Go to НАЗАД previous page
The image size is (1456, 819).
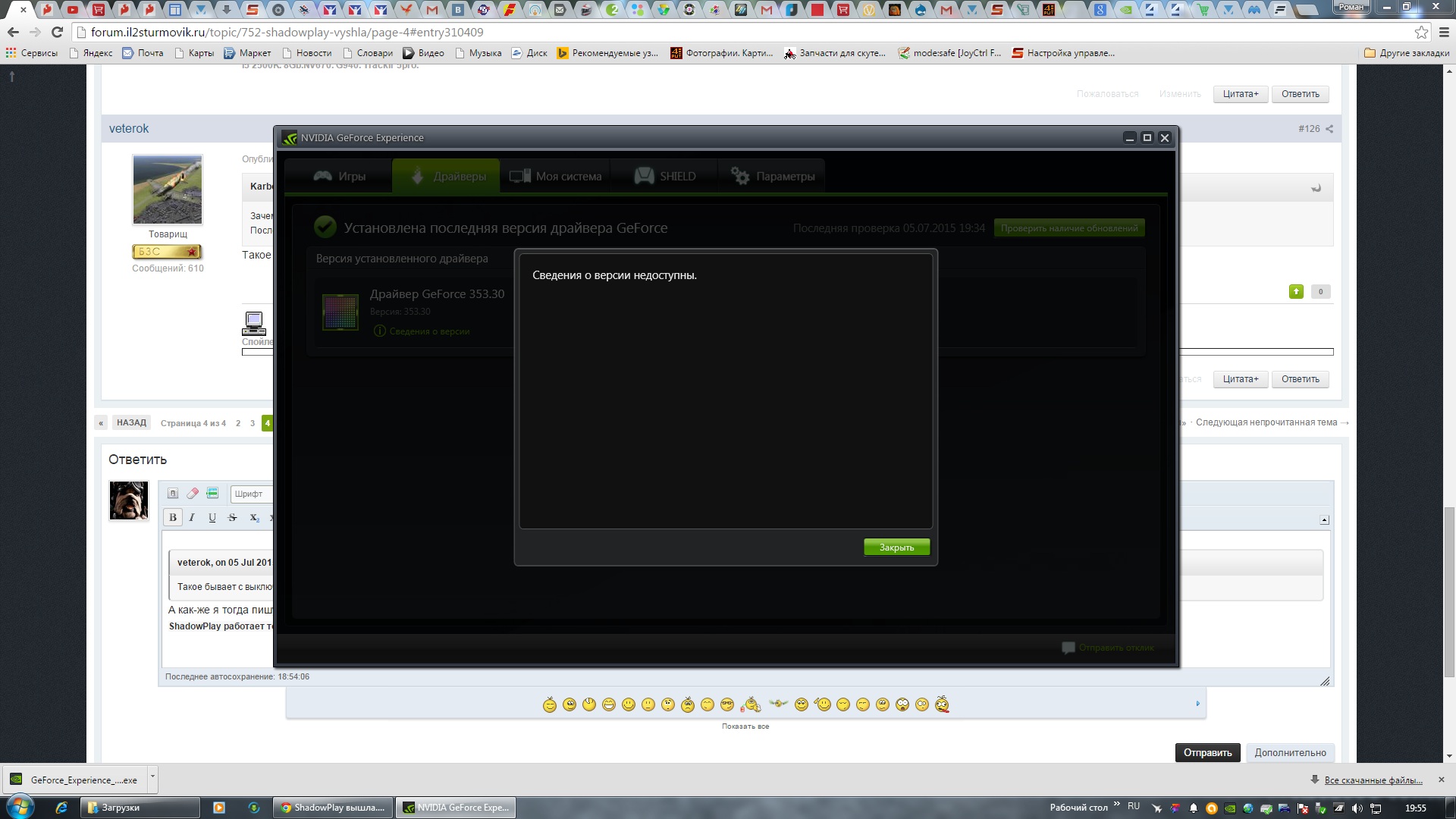131,423
